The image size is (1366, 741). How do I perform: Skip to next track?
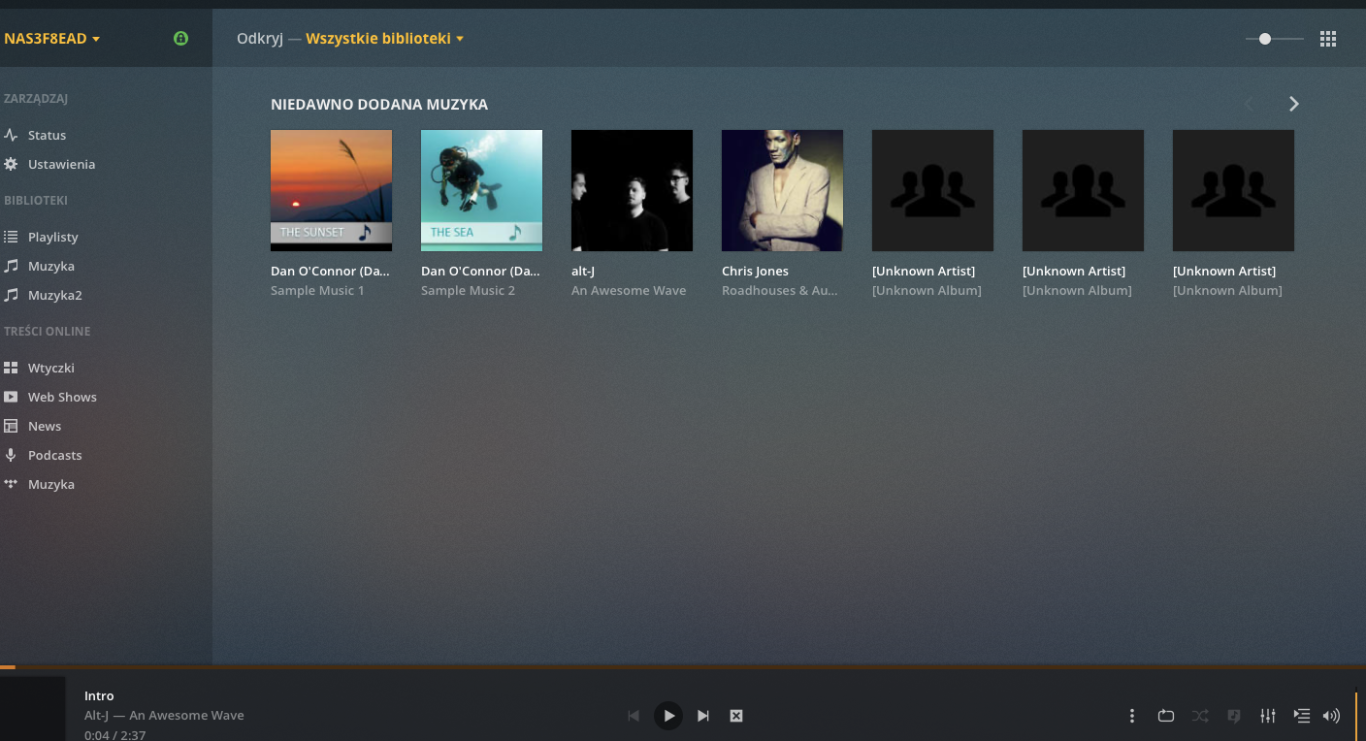tap(703, 716)
